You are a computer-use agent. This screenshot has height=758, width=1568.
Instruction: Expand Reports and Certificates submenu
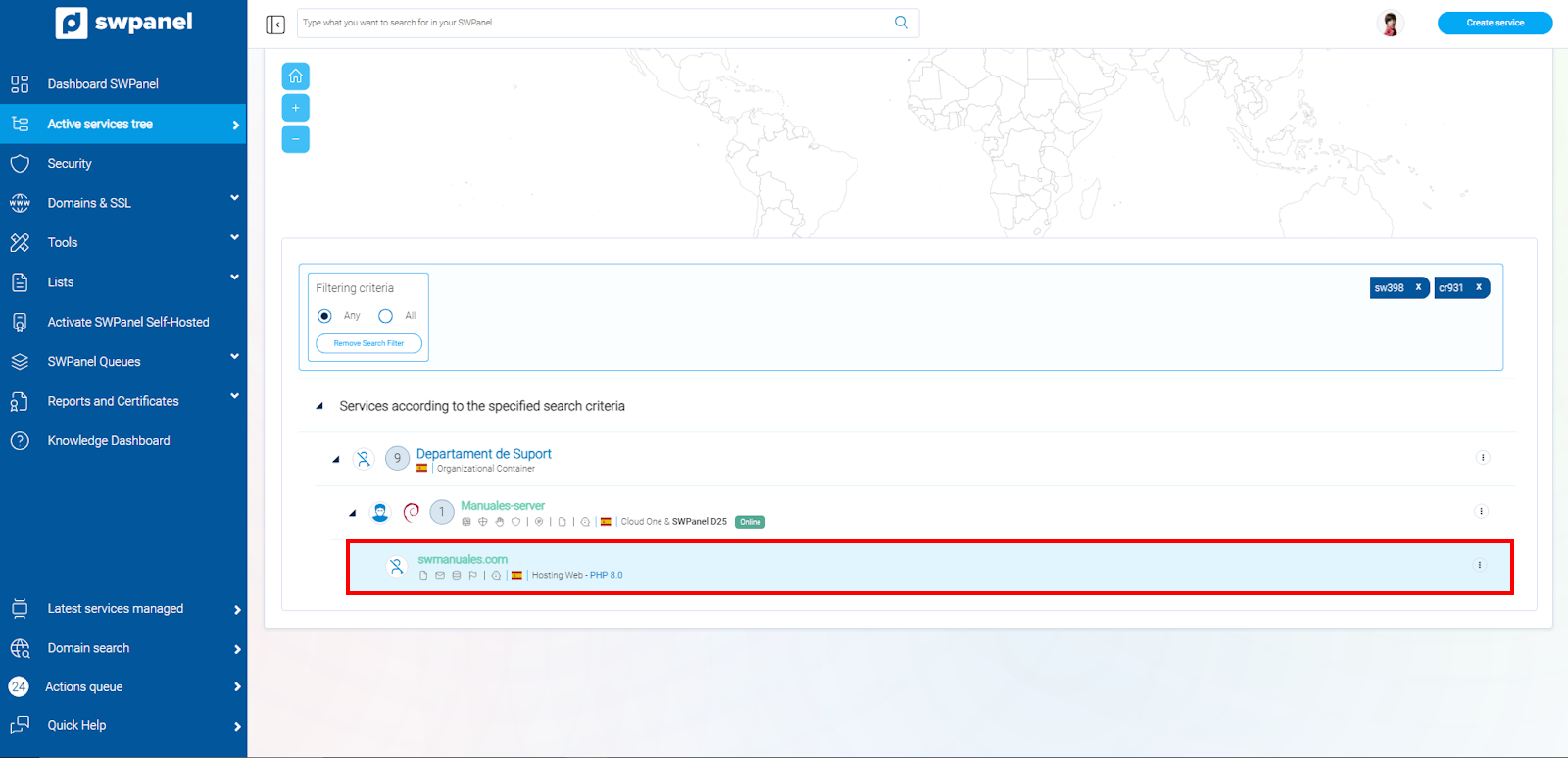(x=123, y=401)
